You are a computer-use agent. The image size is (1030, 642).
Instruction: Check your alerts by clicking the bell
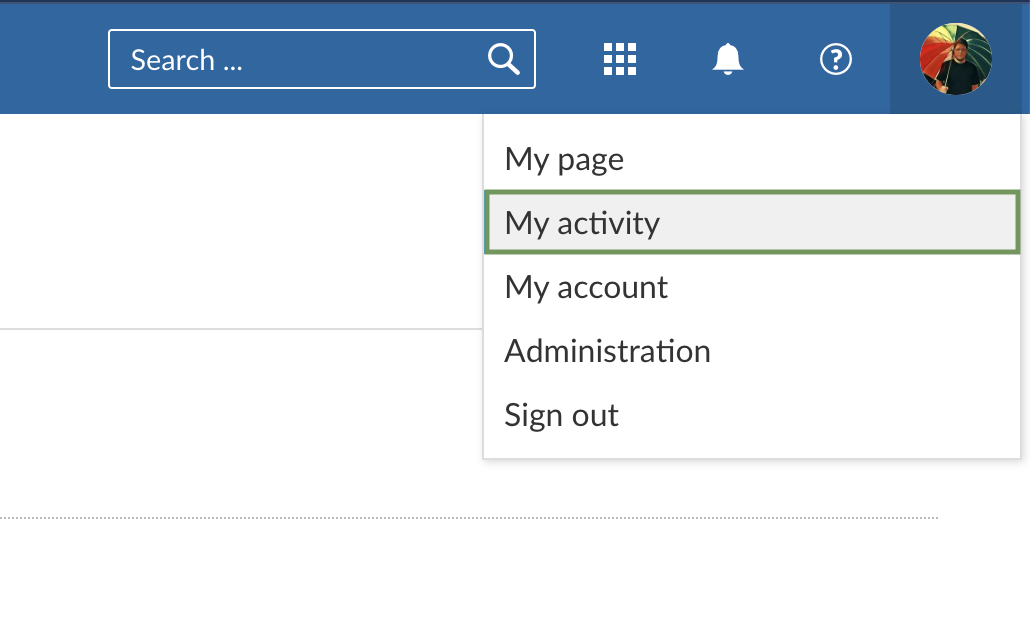coord(727,59)
